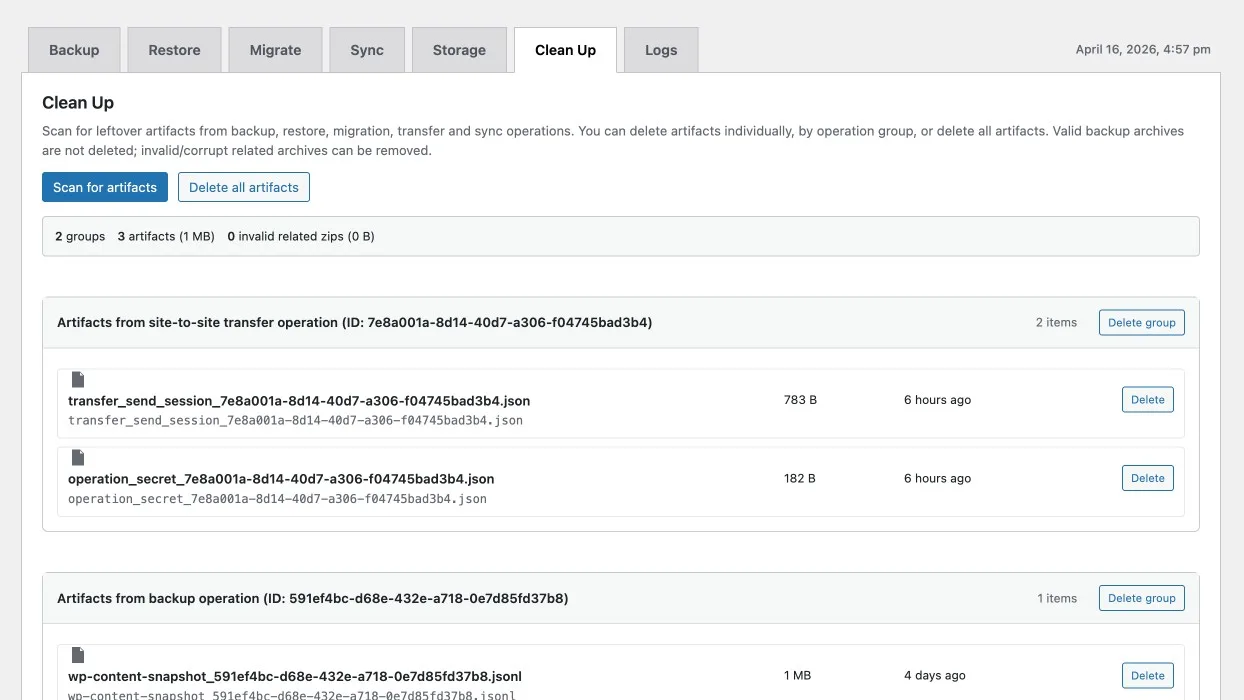Click file icon for transfer_send_session artifact
The height and width of the screenshot is (700, 1244).
pyautogui.click(x=78, y=380)
